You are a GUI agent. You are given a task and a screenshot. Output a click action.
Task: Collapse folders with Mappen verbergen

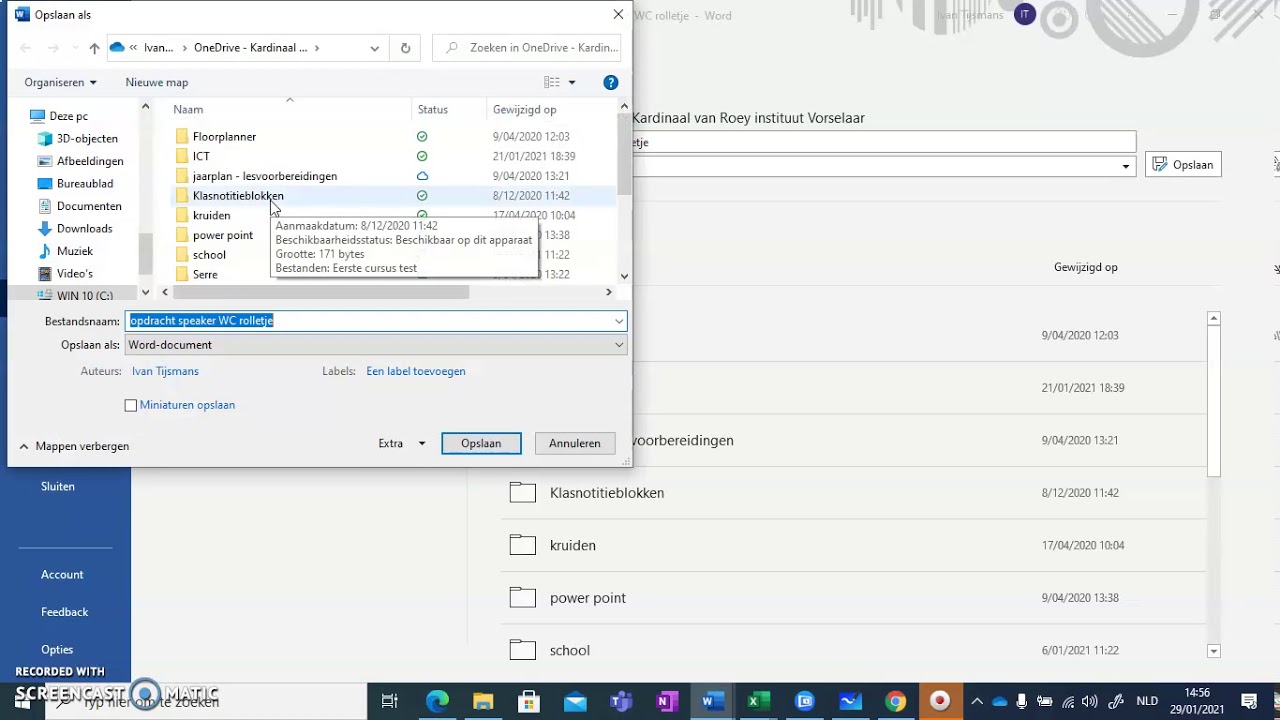pyautogui.click(x=74, y=446)
